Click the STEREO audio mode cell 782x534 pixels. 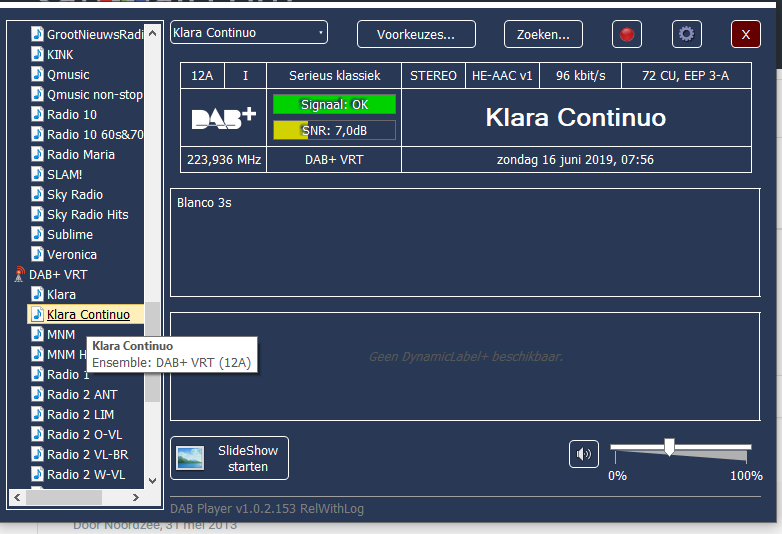click(433, 75)
